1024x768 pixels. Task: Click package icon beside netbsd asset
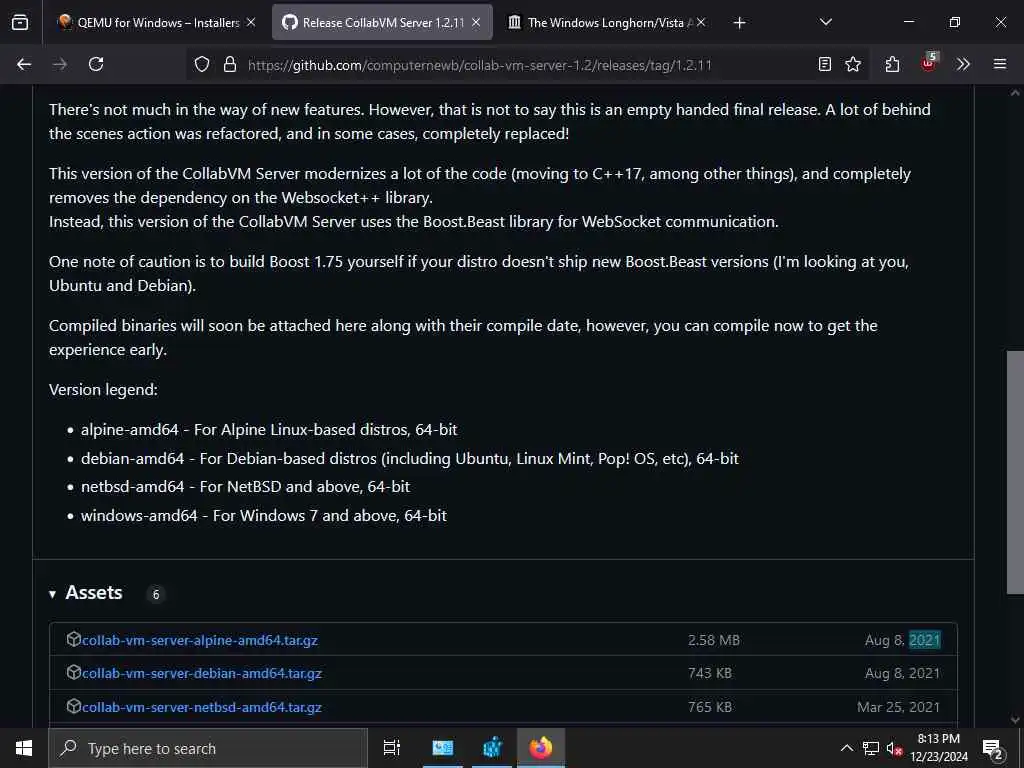(74, 706)
